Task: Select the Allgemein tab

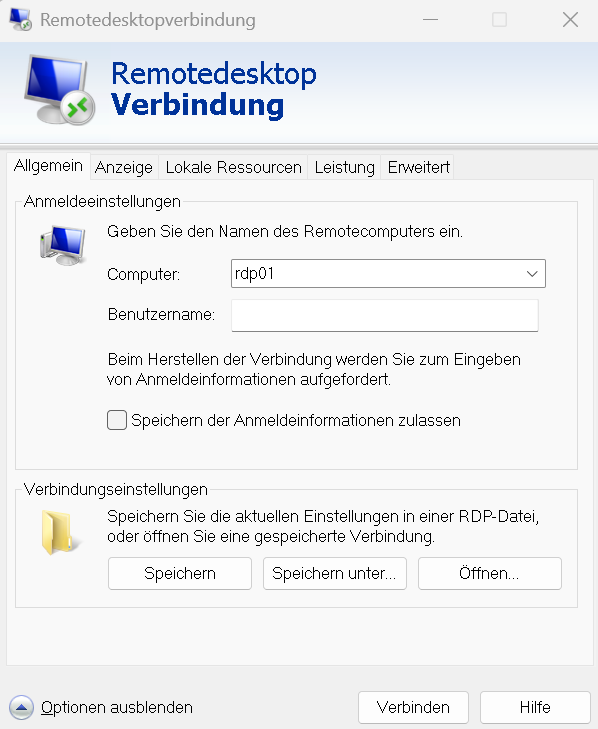Action: [x=48, y=166]
